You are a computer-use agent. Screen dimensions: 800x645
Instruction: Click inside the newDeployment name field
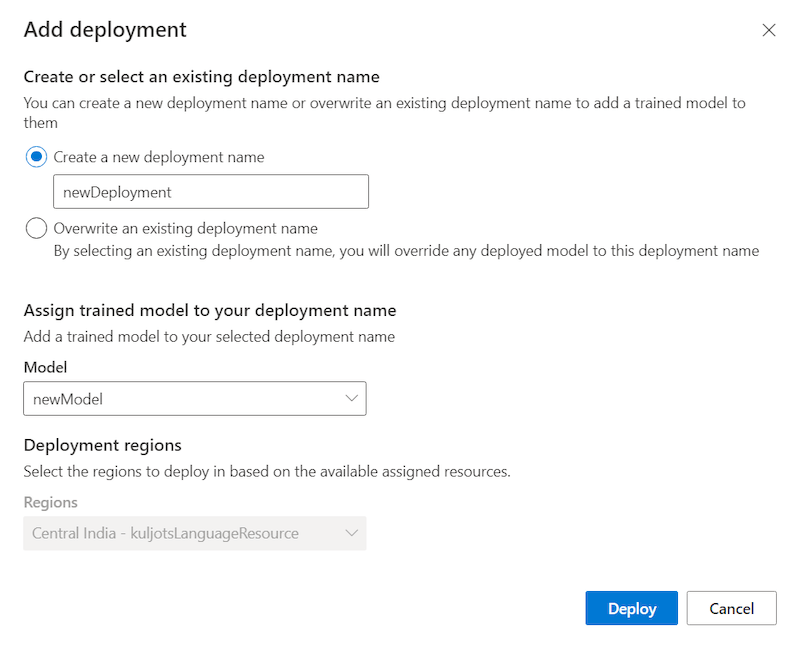(210, 191)
